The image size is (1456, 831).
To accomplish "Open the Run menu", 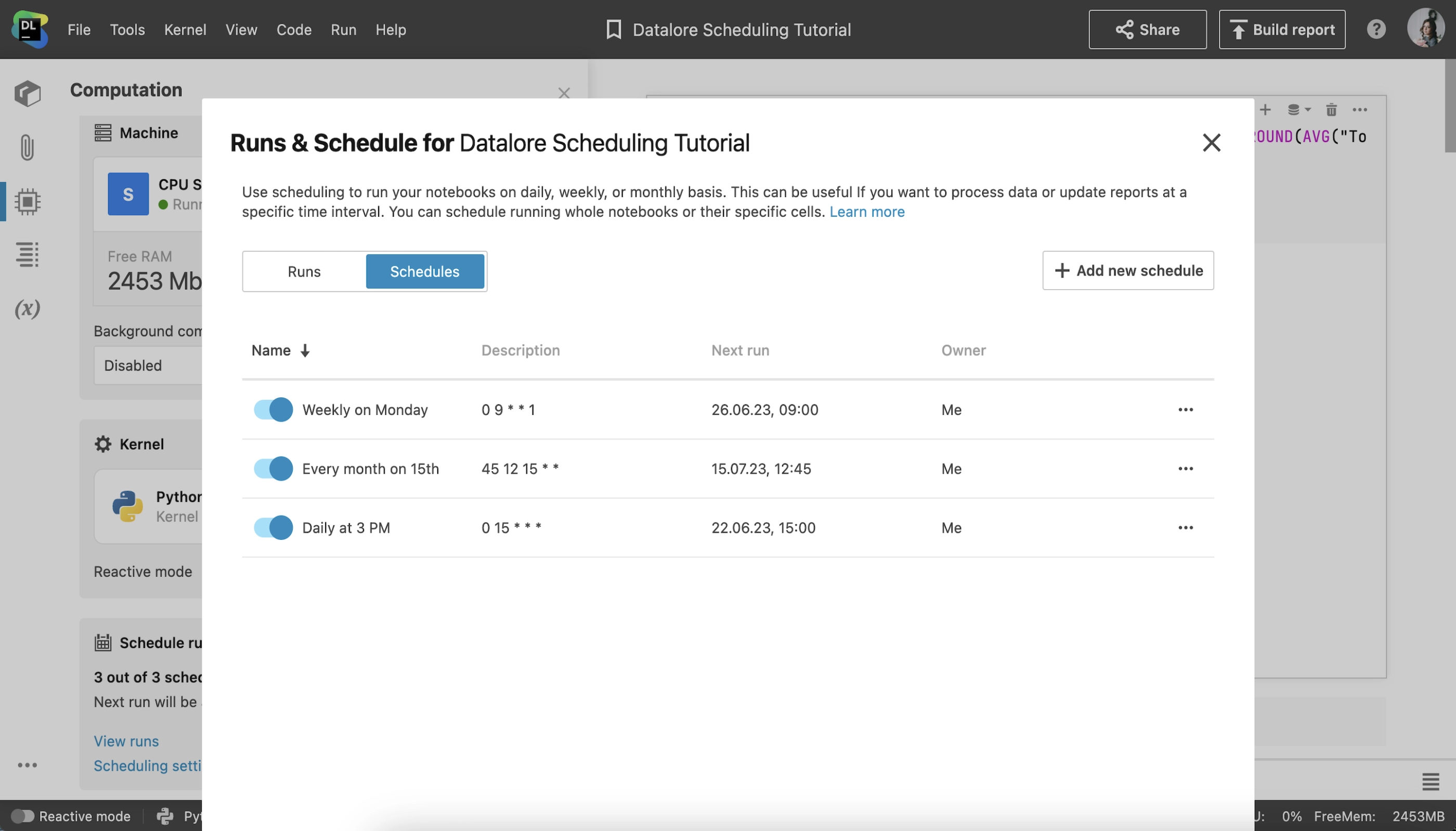I will coord(343,30).
